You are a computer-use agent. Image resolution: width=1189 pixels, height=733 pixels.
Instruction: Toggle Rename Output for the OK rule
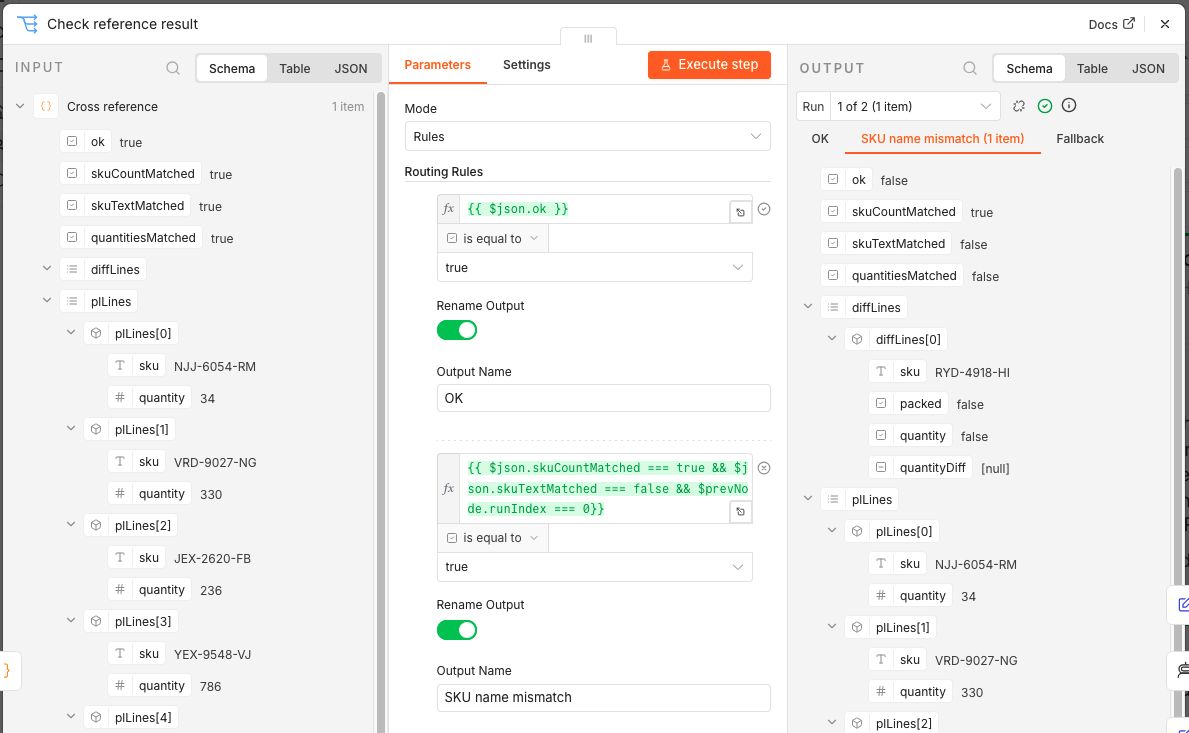[456, 330]
